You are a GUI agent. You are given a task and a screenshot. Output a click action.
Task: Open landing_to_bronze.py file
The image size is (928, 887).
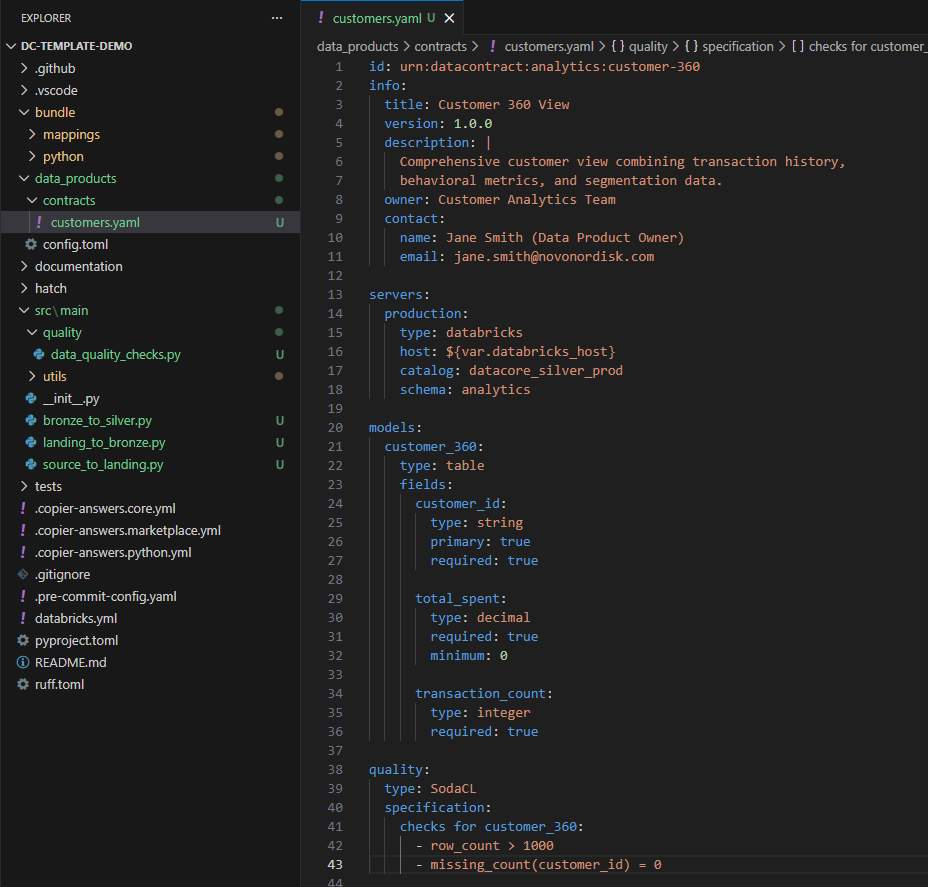[x=104, y=442]
